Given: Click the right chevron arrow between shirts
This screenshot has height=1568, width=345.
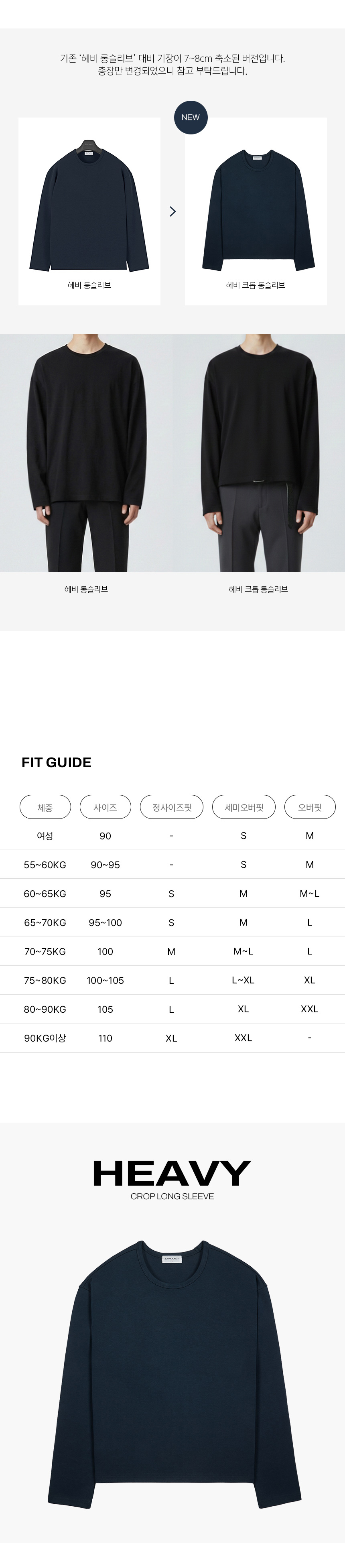Looking at the screenshot, I should pyautogui.click(x=173, y=211).
